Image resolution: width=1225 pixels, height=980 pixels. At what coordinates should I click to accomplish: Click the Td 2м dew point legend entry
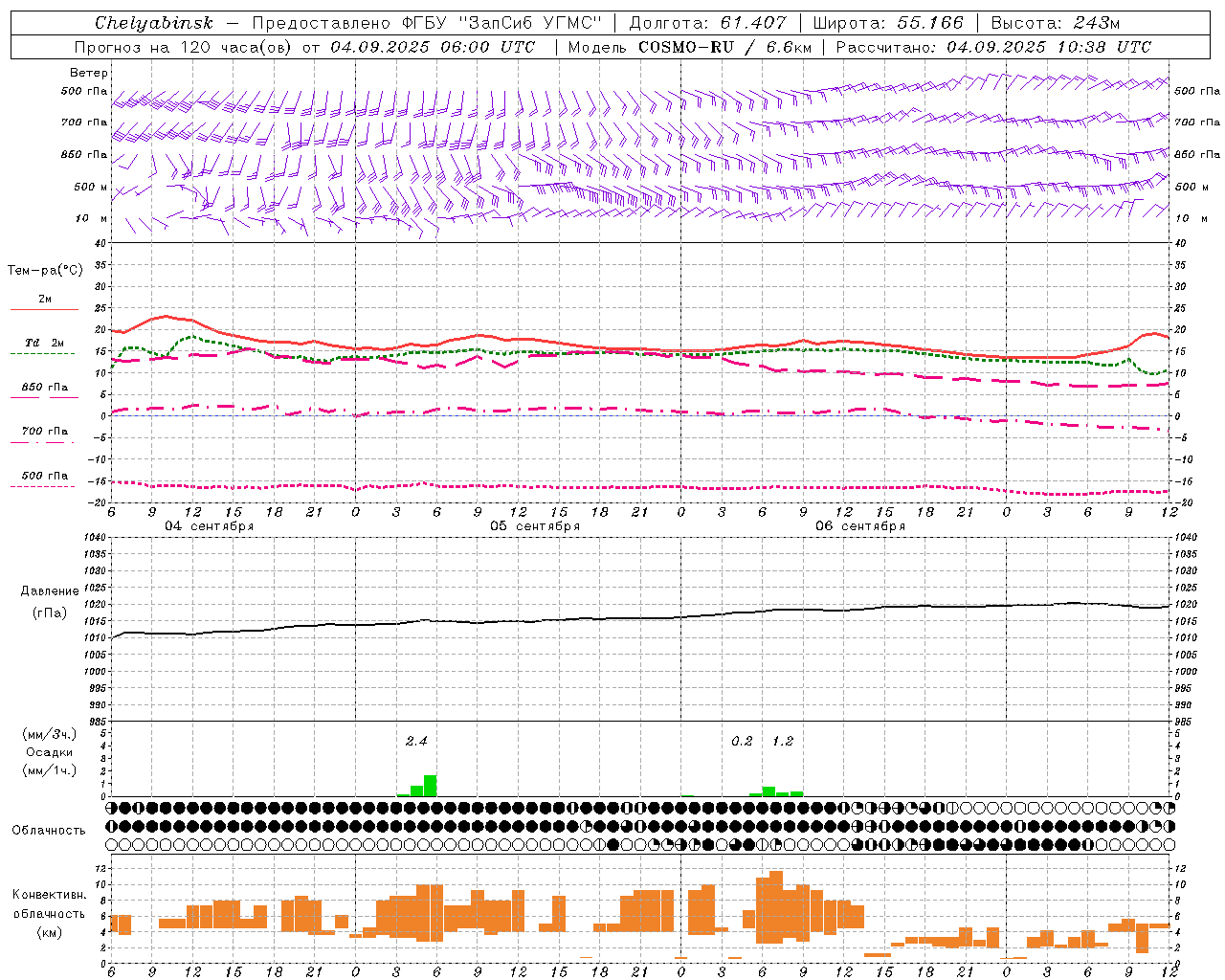pos(45,343)
